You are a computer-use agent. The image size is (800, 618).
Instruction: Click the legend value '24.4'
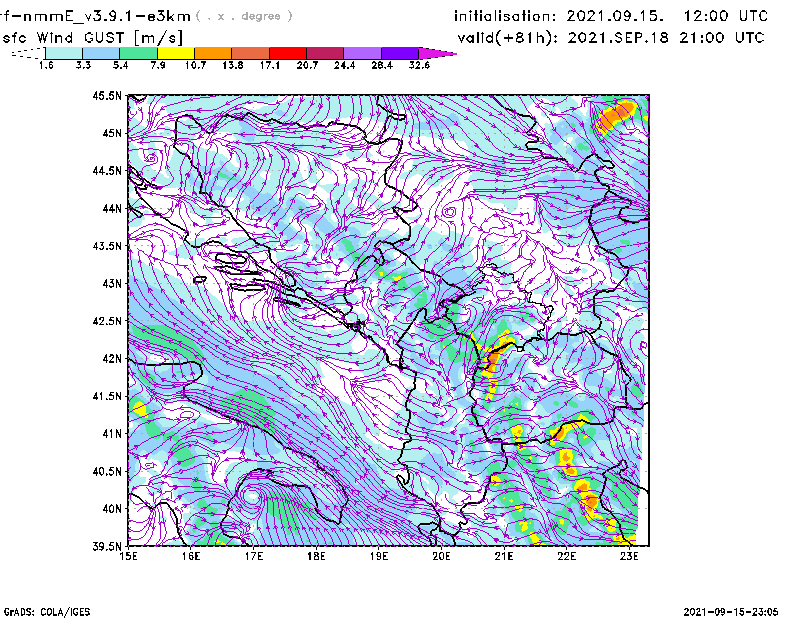click(x=344, y=65)
